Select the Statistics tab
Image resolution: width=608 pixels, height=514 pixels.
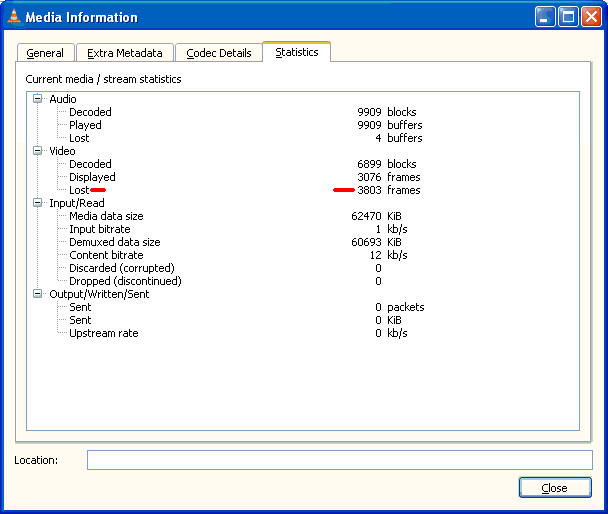297,52
